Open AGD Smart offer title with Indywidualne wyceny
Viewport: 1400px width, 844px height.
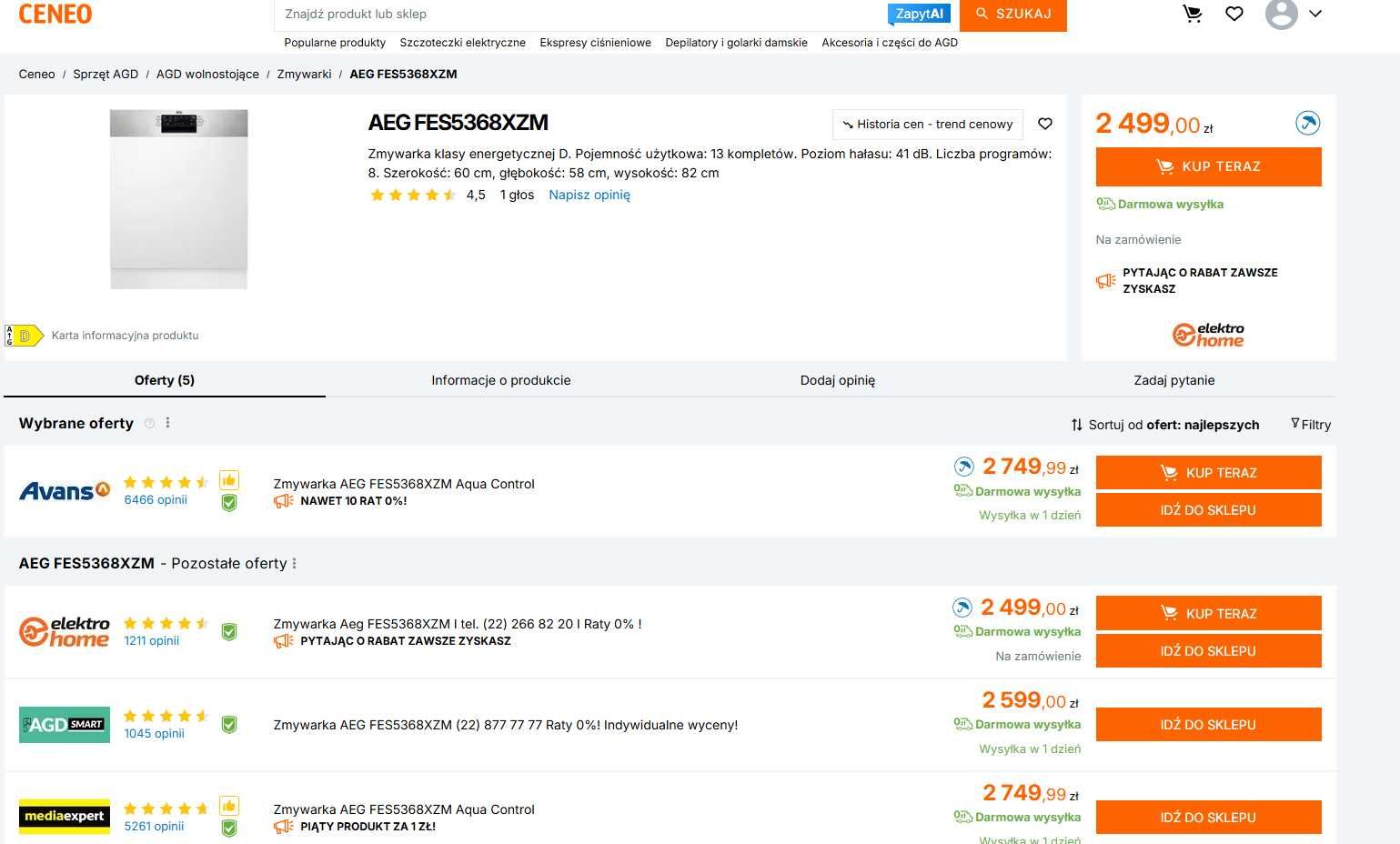(506, 725)
